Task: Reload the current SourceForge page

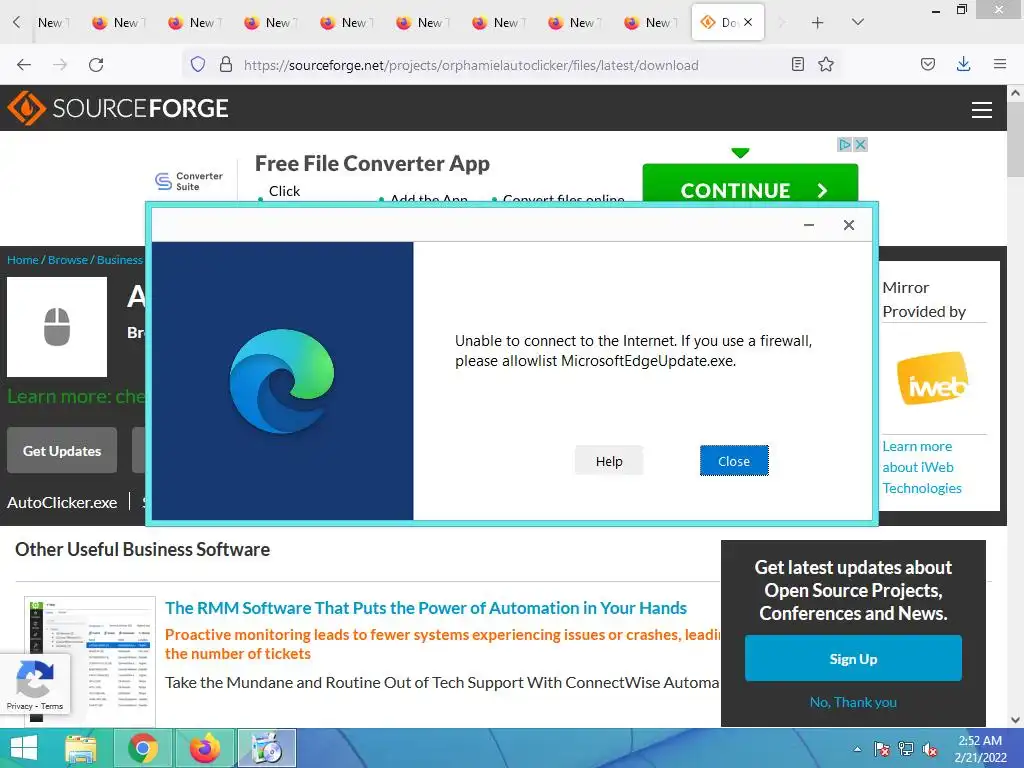Action: 96,65
